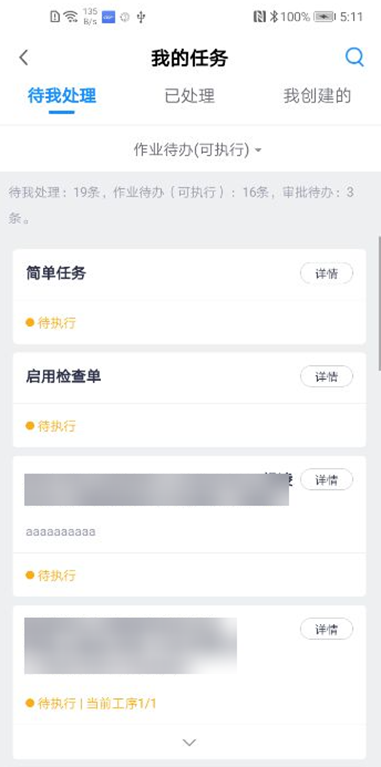Screen dimensions: 381x767
Task: Open the 作业待办(可执行) filter dropdown
Action: coord(198,150)
